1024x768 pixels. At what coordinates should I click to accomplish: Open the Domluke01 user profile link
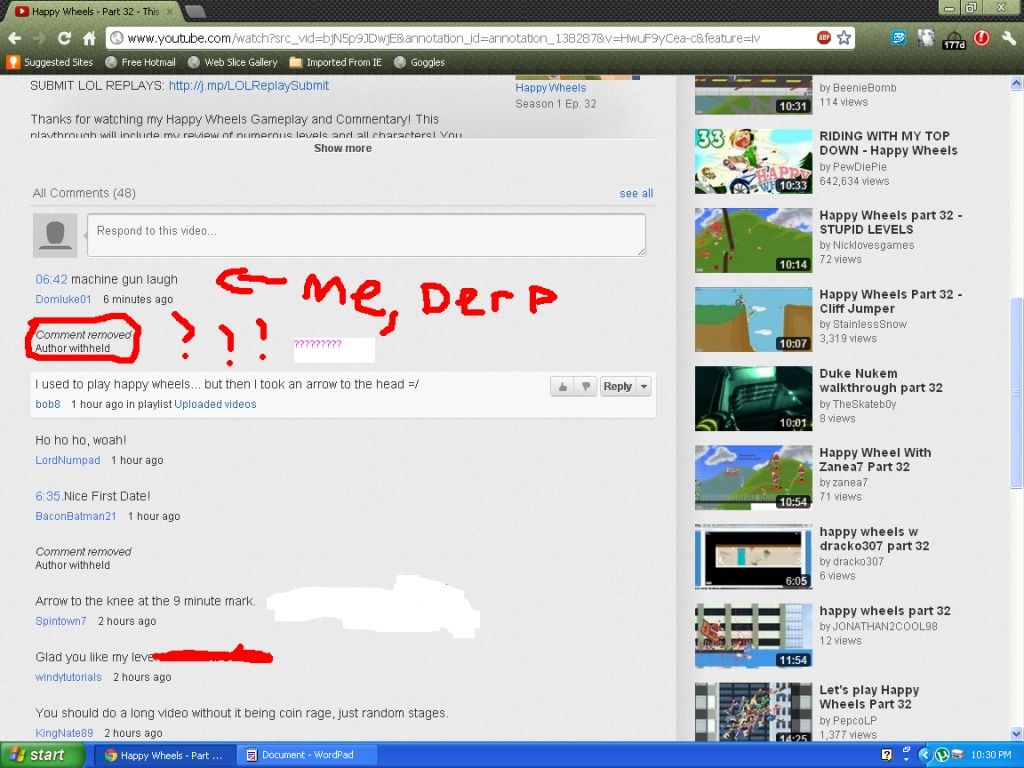(63, 299)
